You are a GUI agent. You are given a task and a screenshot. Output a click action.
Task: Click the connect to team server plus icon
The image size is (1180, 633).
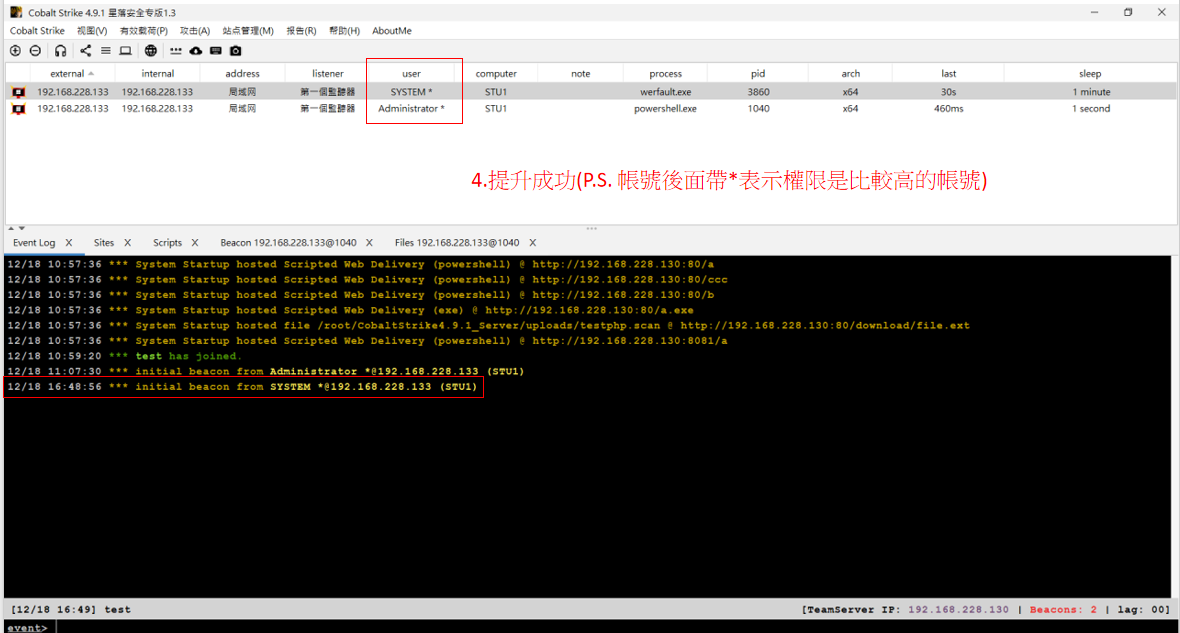15,50
